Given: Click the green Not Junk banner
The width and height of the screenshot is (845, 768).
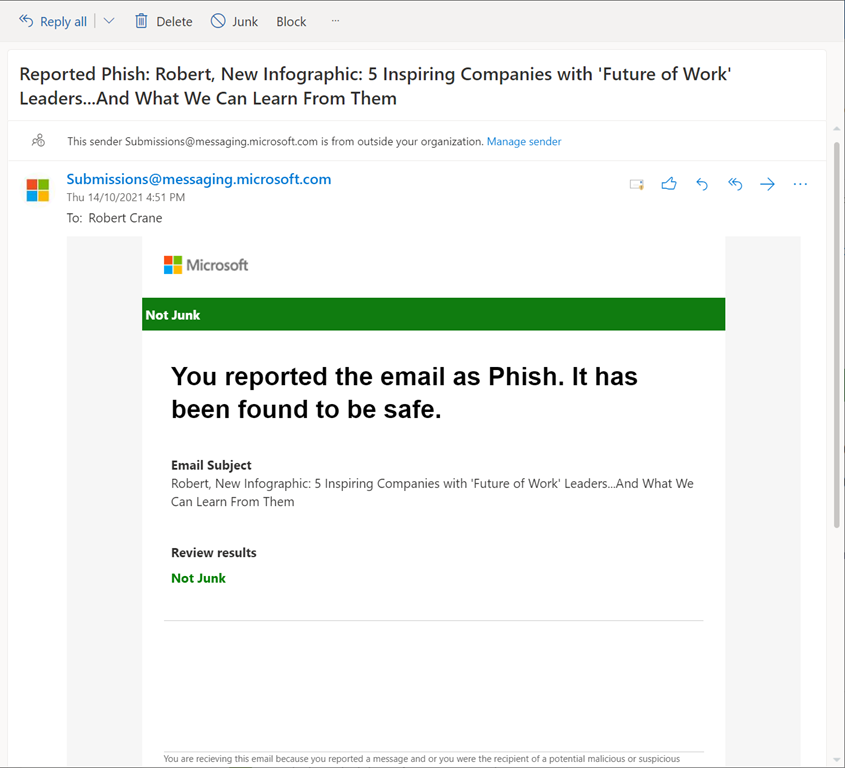Looking at the screenshot, I should click(x=433, y=314).
